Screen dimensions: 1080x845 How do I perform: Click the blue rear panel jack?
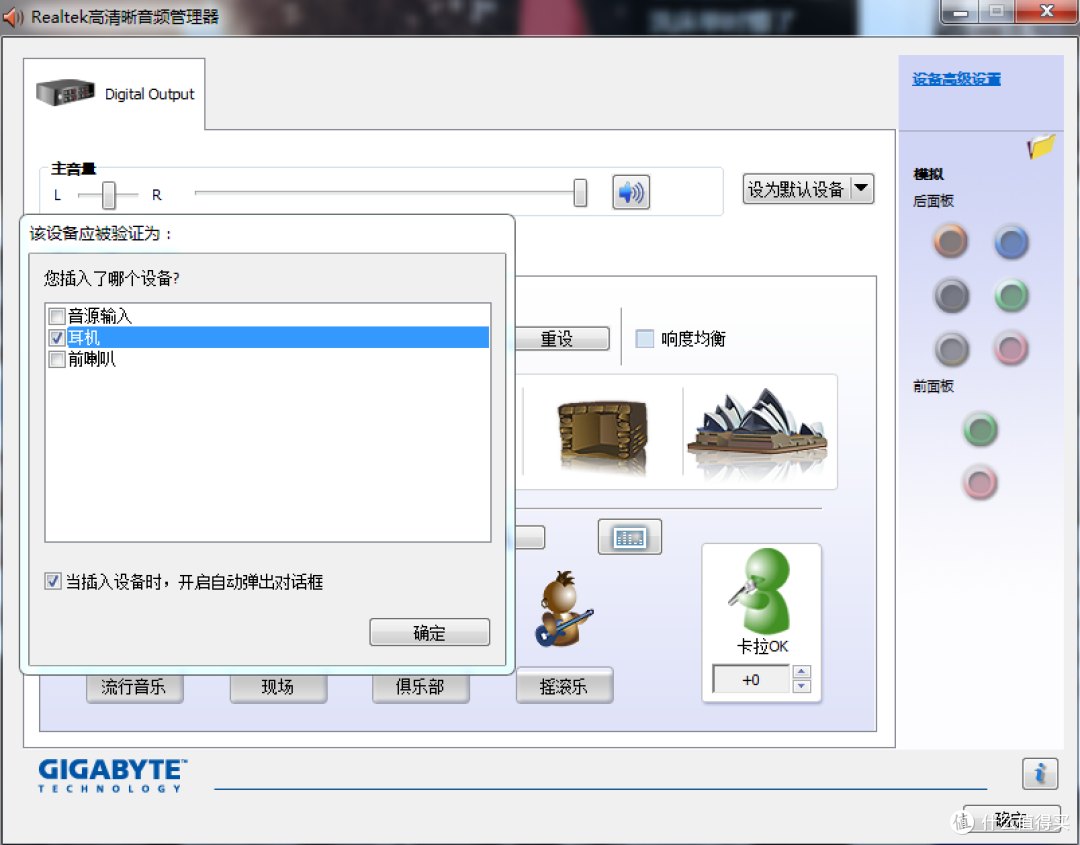pos(1011,242)
